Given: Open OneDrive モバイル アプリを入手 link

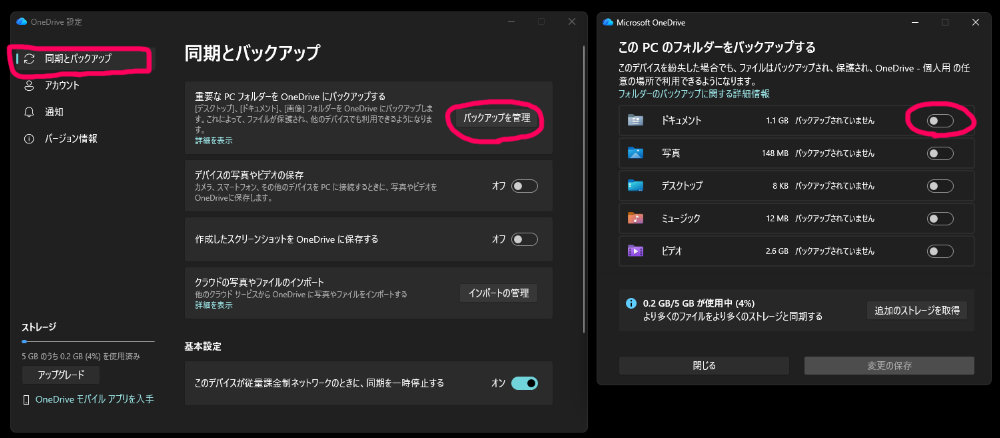Looking at the screenshot, I should [x=94, y=400].
